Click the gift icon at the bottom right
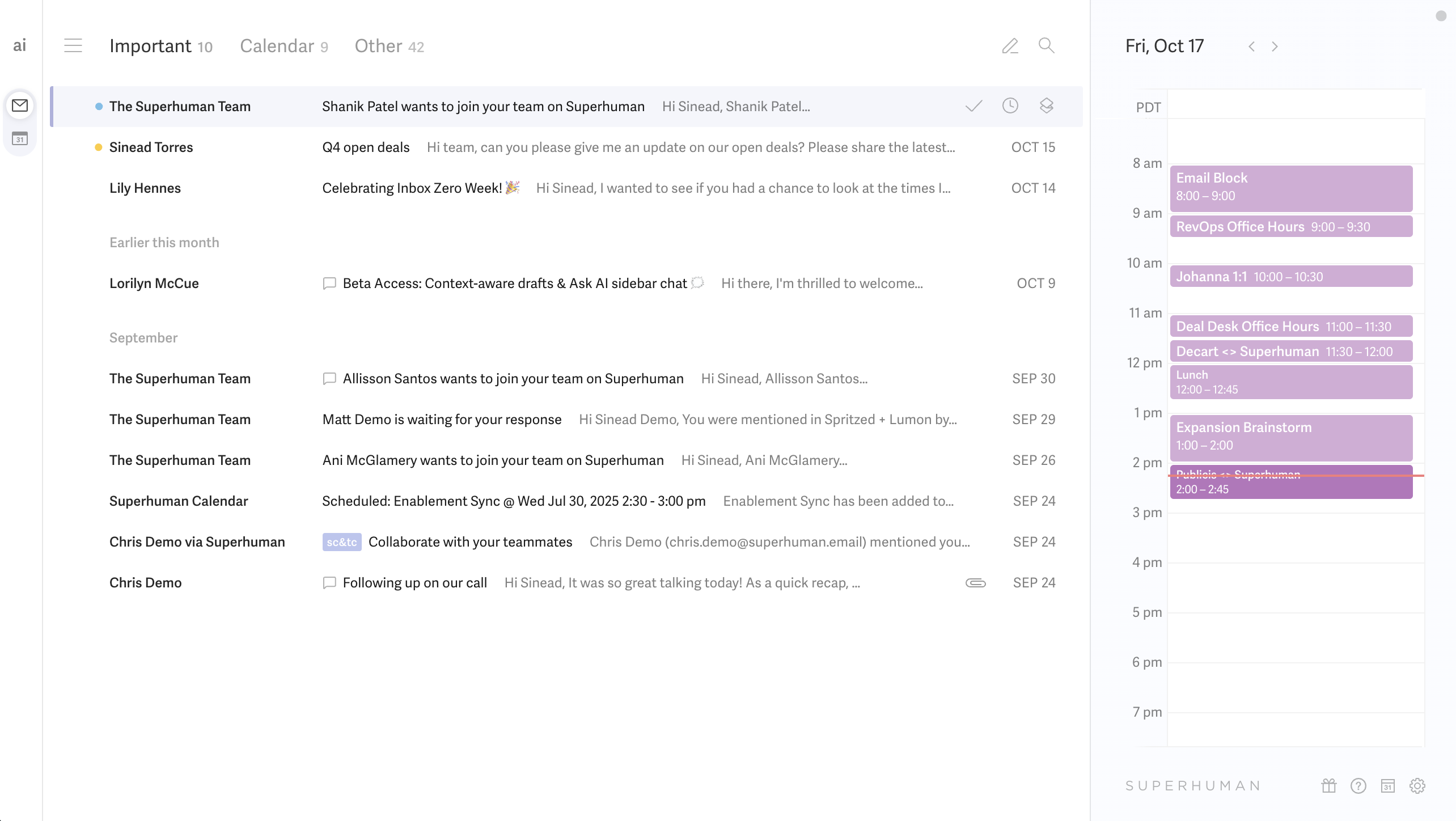1456x821 pixels. pos(1328,785)
